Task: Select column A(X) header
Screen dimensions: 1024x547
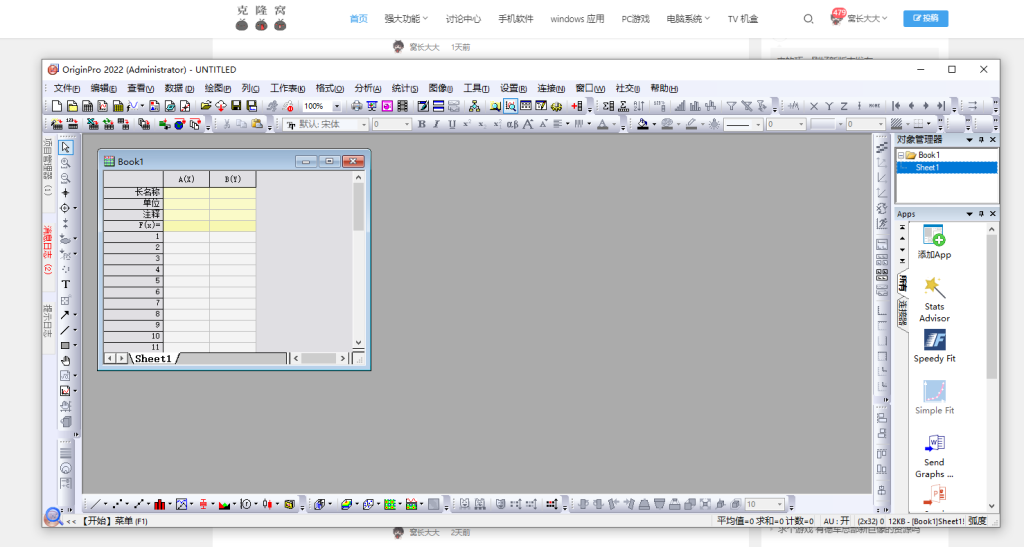Action: [x=186, y=179]
